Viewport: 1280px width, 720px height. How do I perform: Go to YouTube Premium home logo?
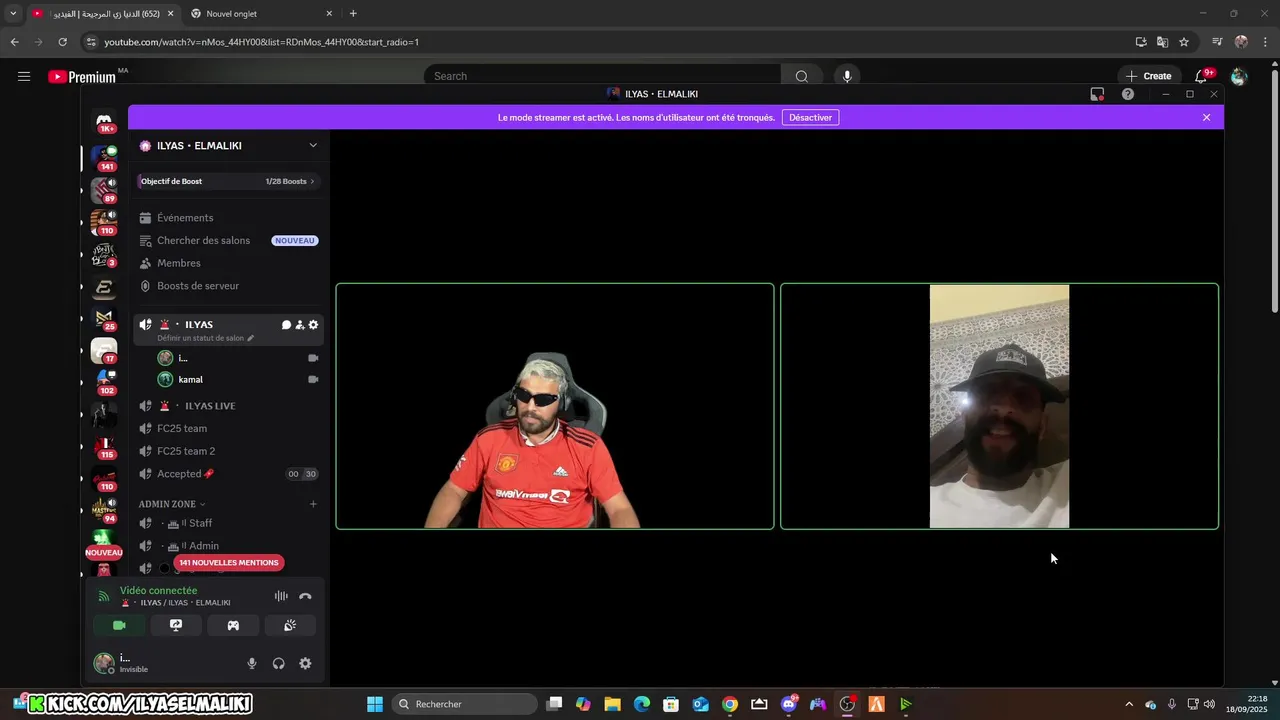click(x=82, y=77)
